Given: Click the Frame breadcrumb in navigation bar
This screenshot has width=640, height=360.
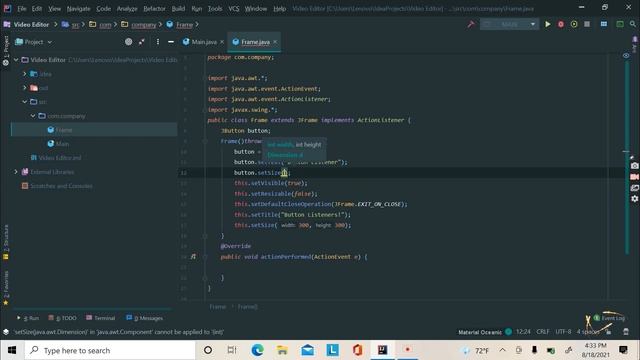Looking at the screenshot, I should [184, 24].
